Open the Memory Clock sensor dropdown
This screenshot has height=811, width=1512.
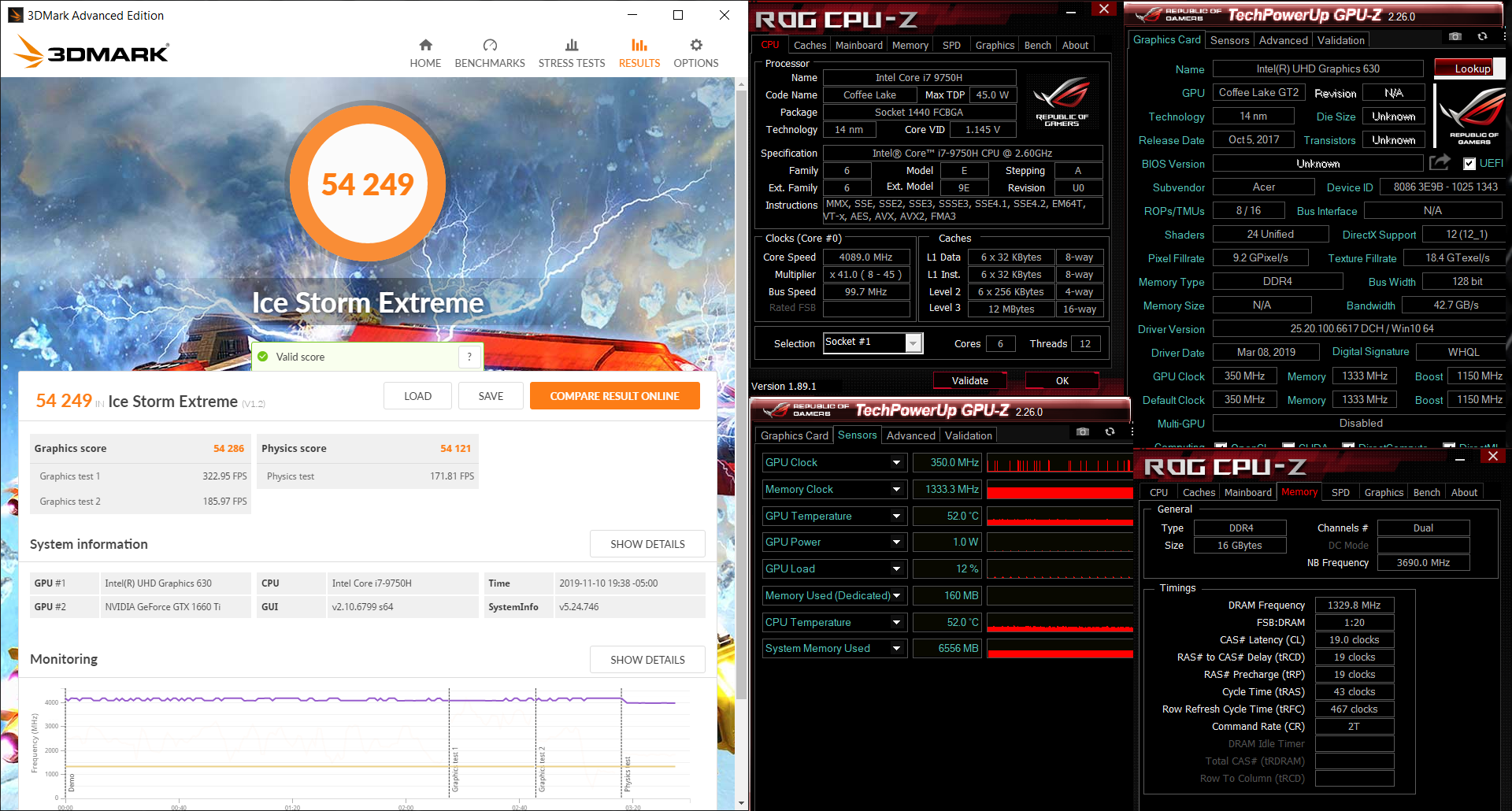pos(896,489)
